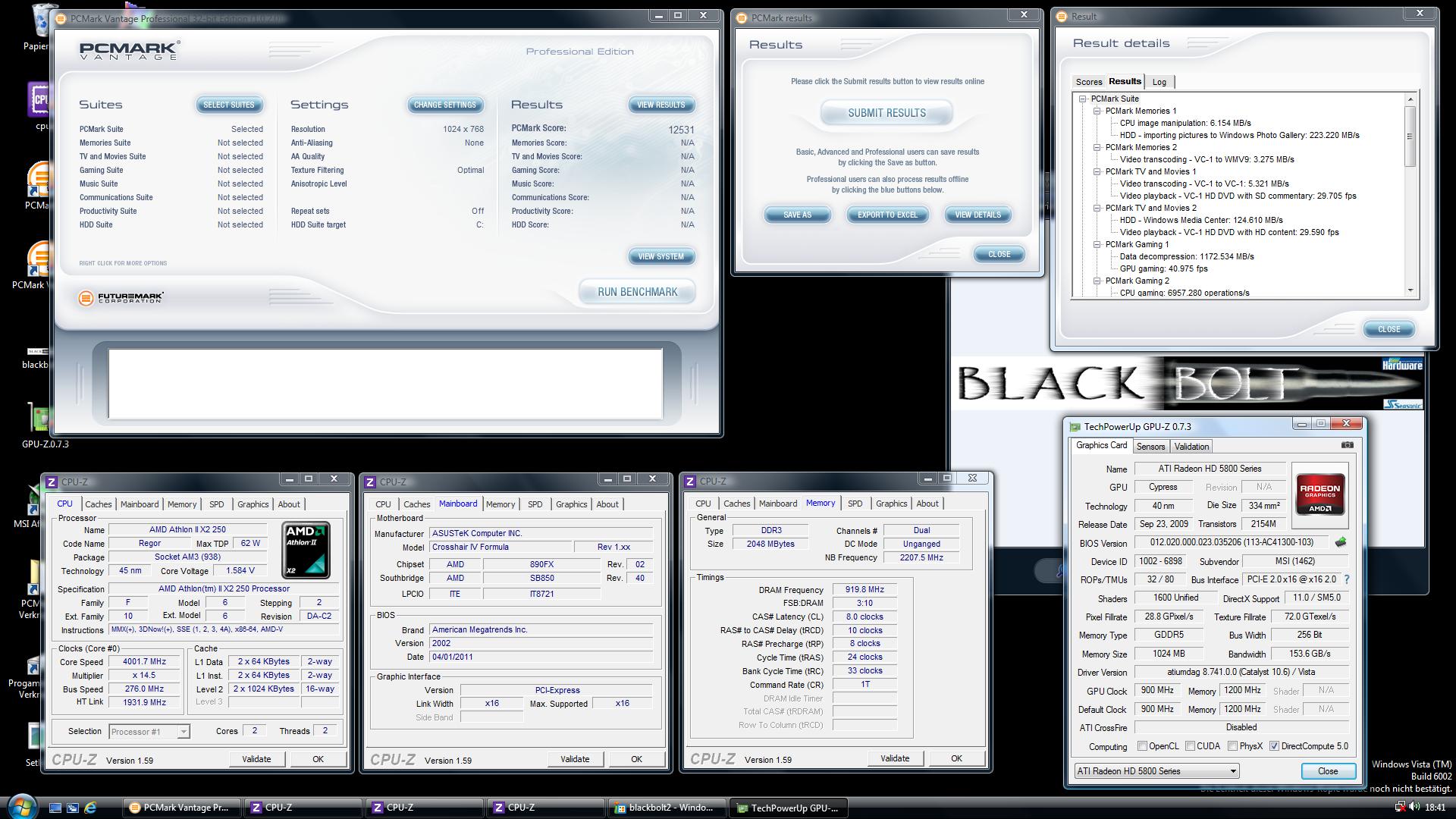Switch to TechPowerUp GPU-Z taskbar button

click(x=788, y=808)
